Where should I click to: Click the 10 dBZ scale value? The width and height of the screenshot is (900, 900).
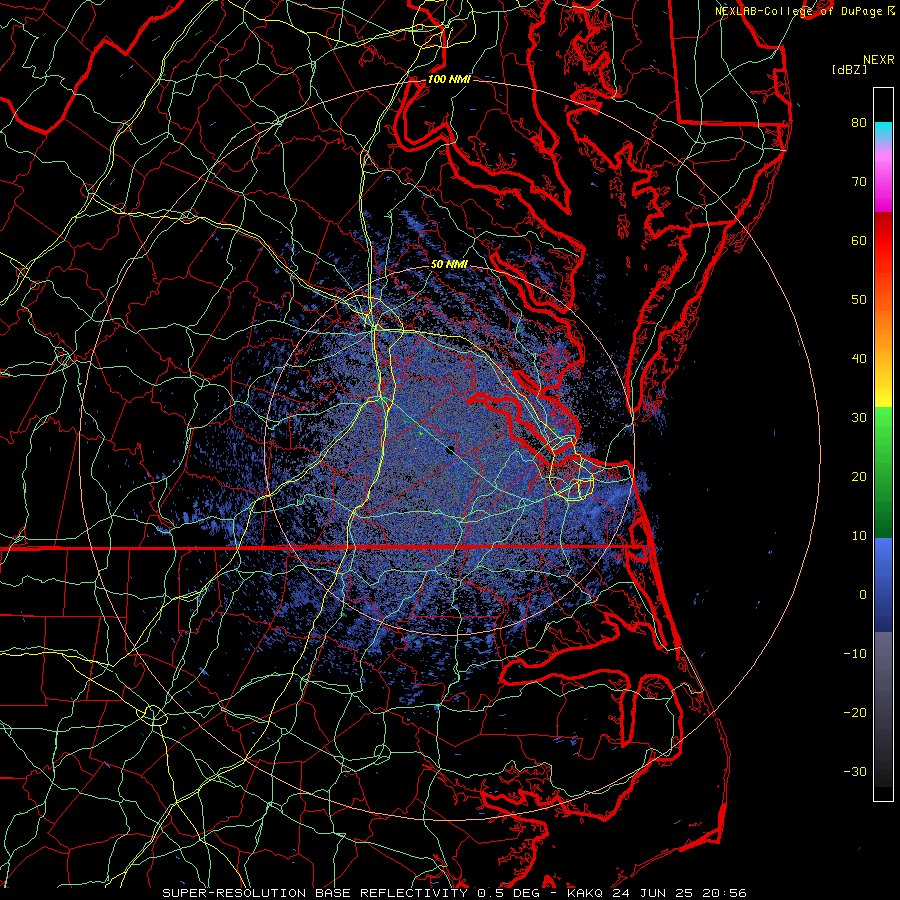pos(859,536)
